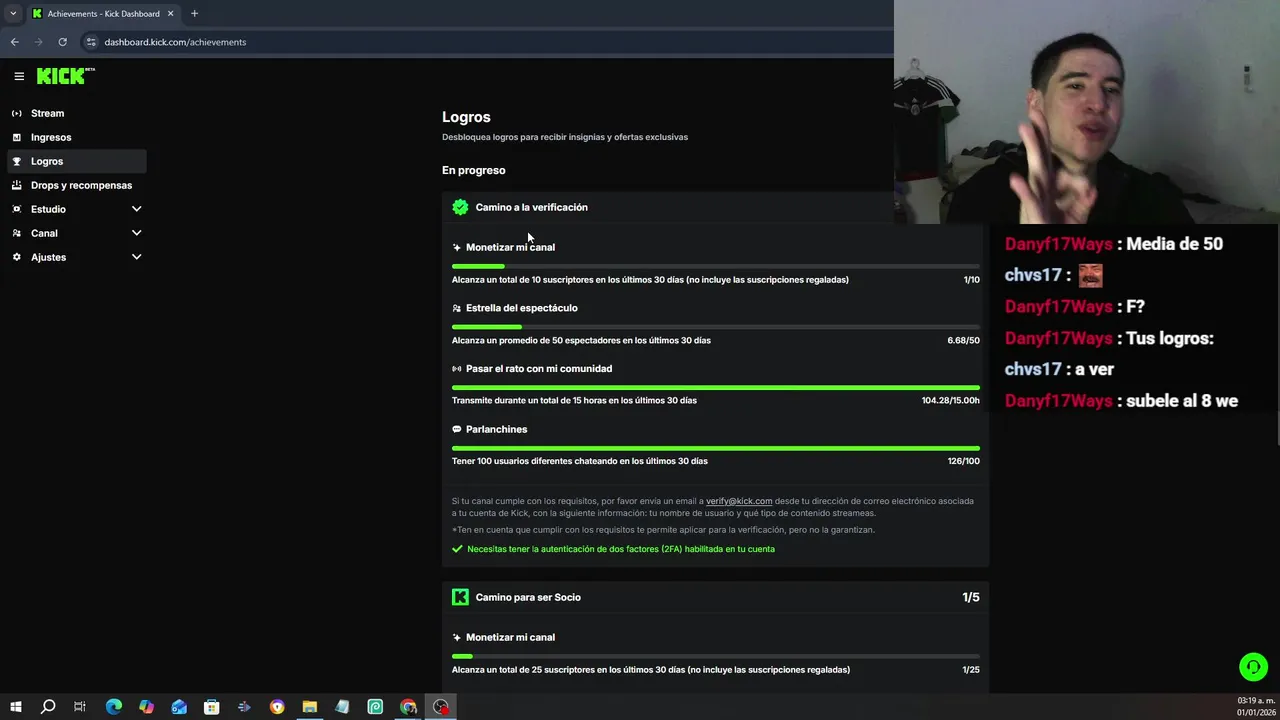Click the 104.28/15.00h hours value
This screenshot has height=720, width=1280.
coord(951,400)
